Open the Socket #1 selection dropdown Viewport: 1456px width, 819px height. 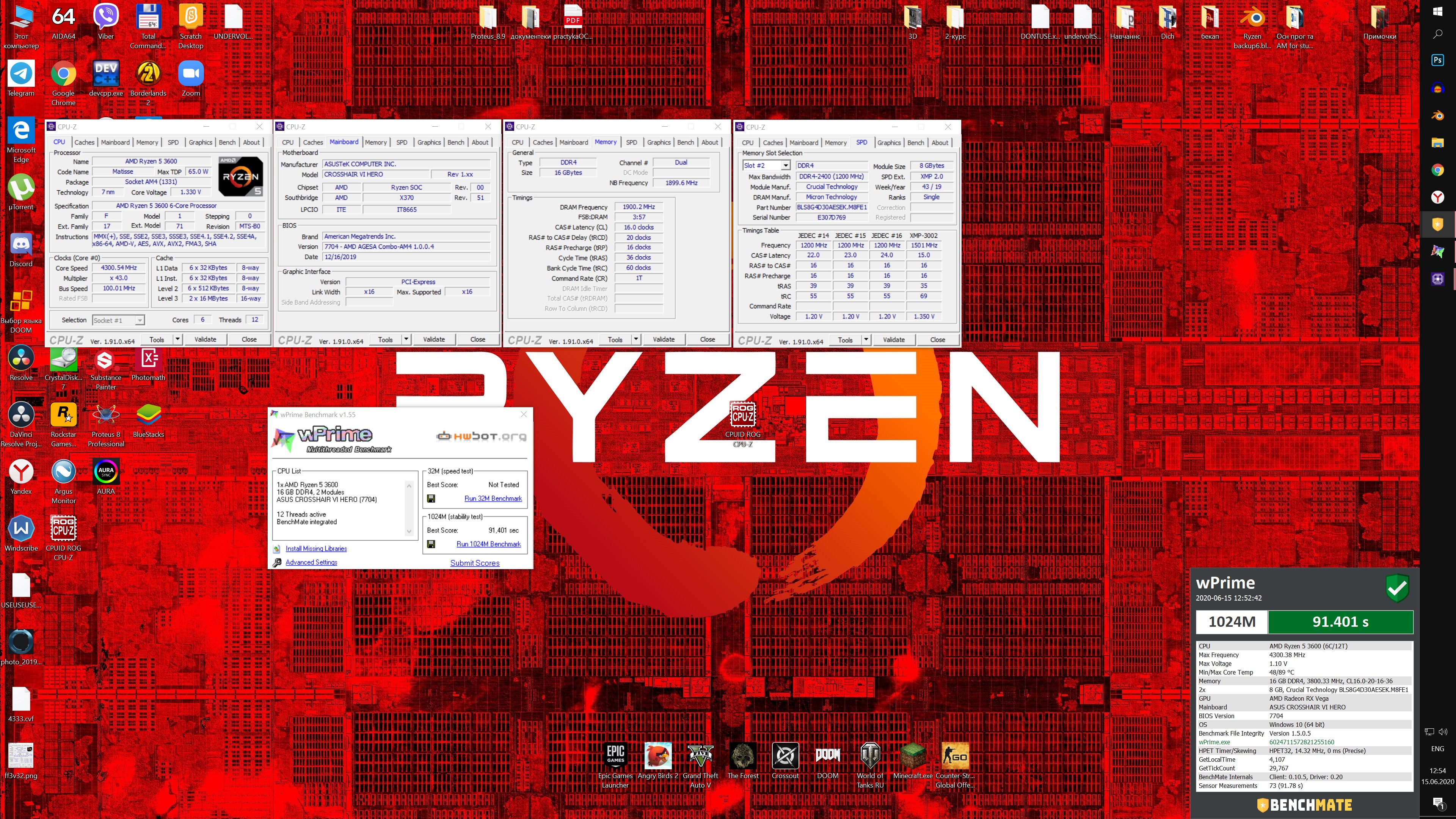pyautogui.click(x=118, y=320)
